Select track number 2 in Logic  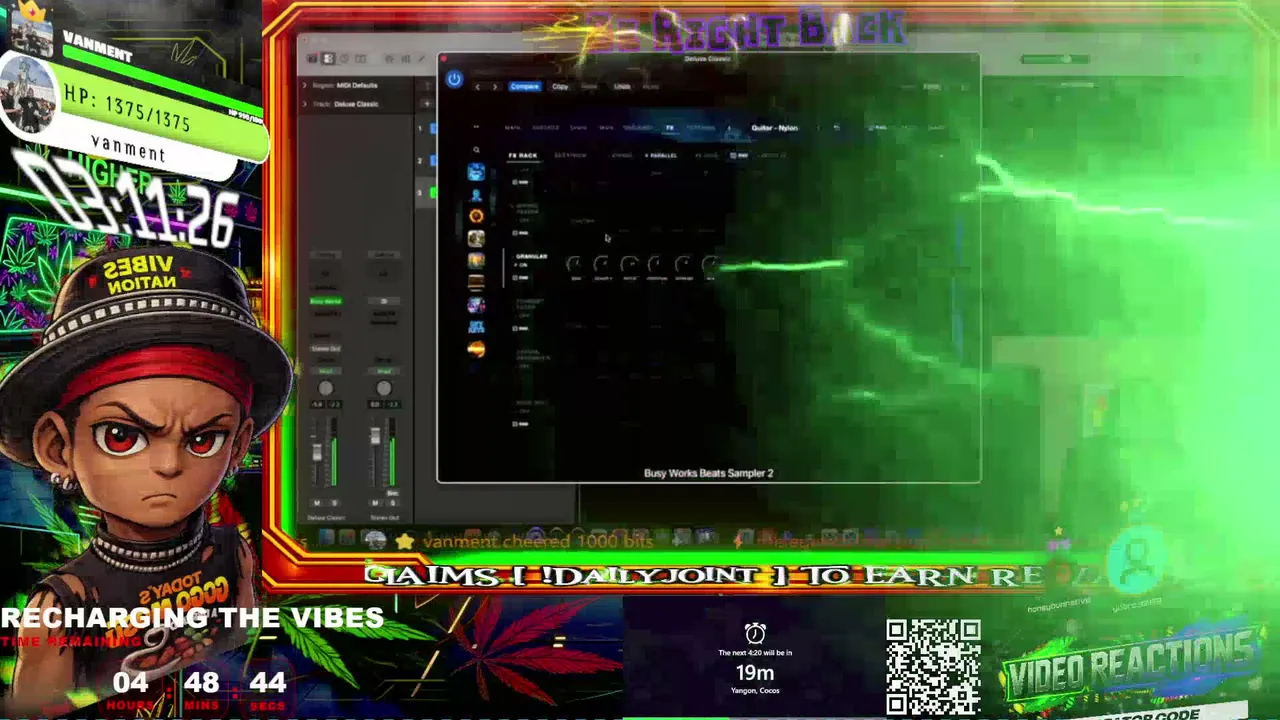pyautogui.click(x=420, y=160)
